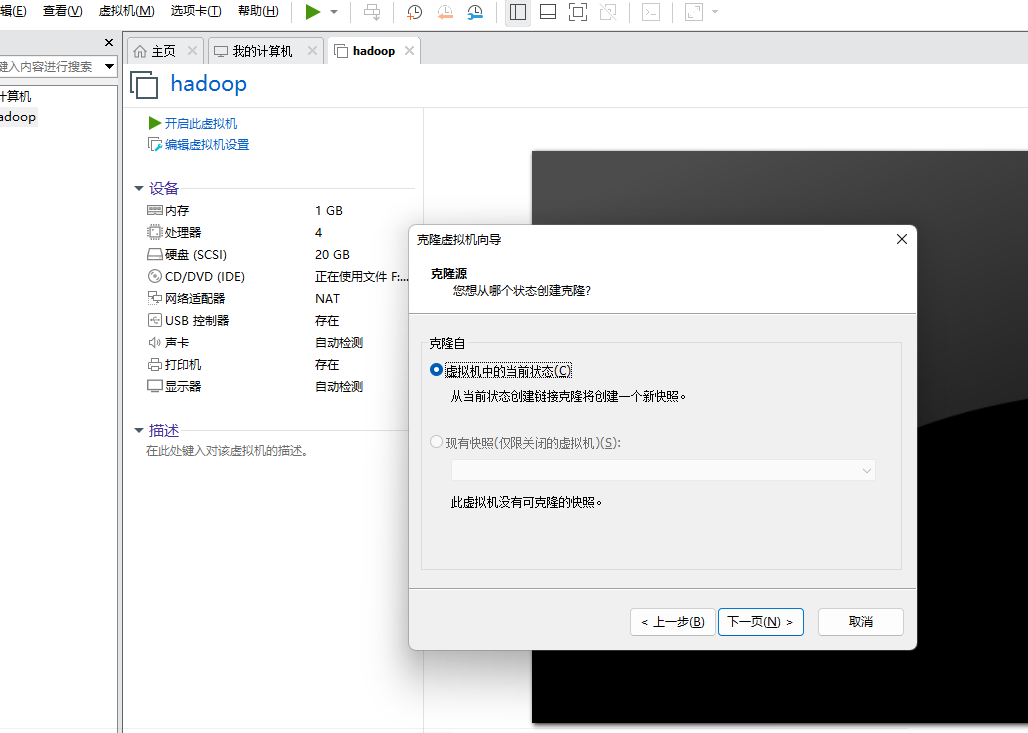Click the 20 GB disk value
The image size is (1028, 733).
[x=332, y=254]
